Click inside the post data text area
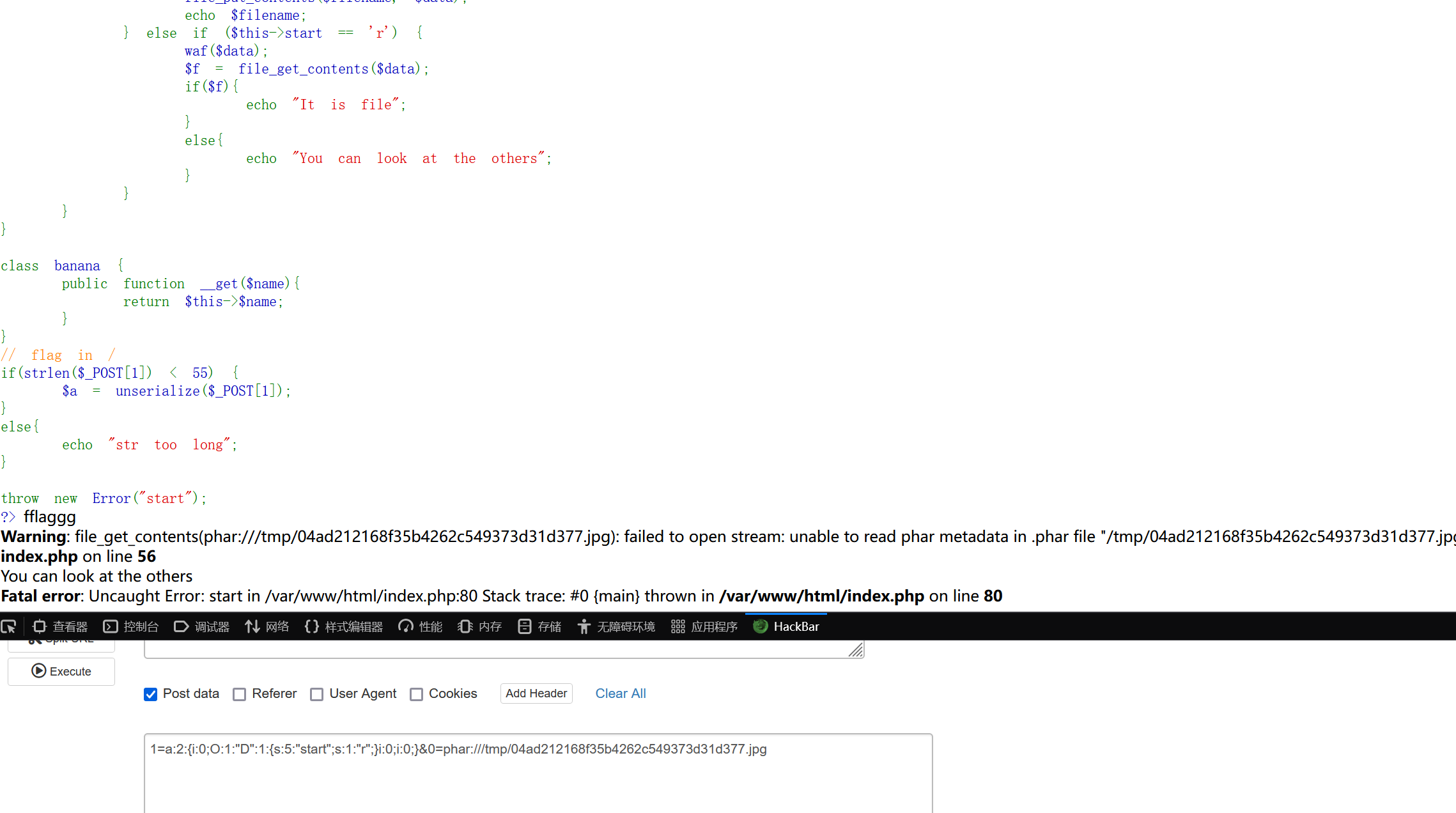 point(537,780)
